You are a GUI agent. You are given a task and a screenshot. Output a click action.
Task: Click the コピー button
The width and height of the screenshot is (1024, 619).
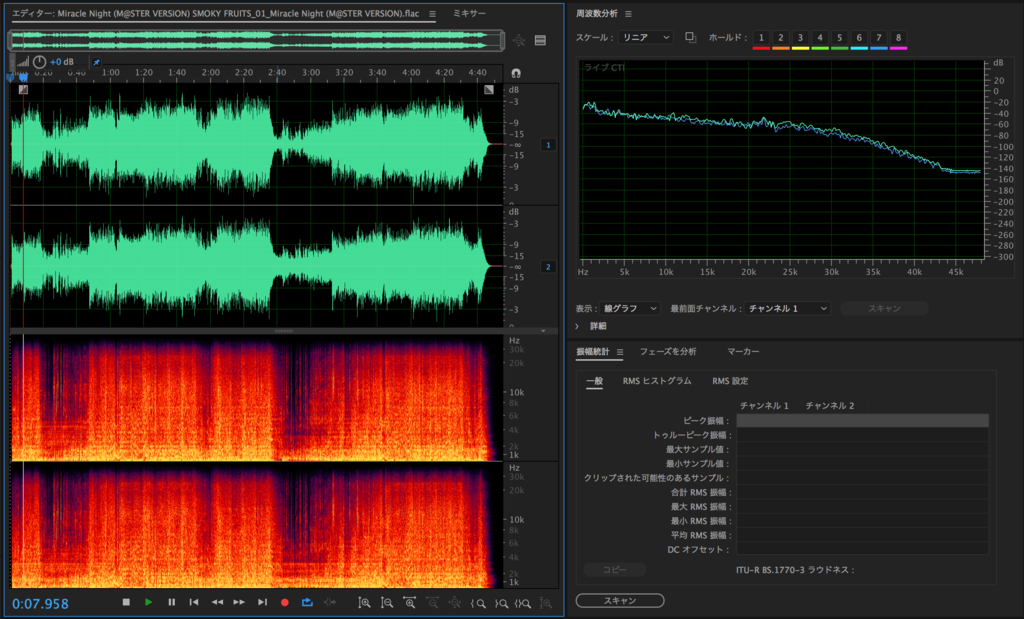pos(615,569)
